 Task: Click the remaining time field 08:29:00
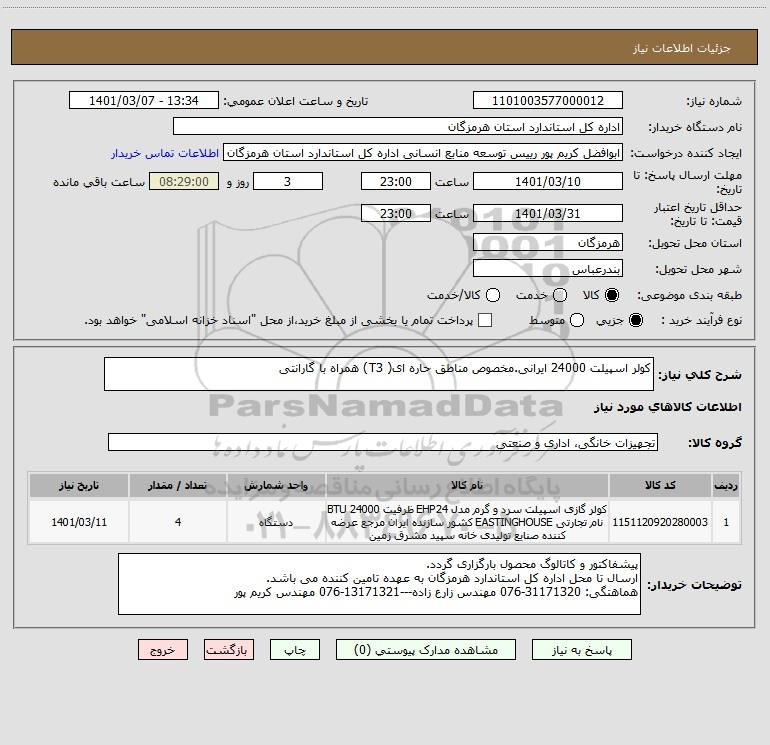[184, 182]
